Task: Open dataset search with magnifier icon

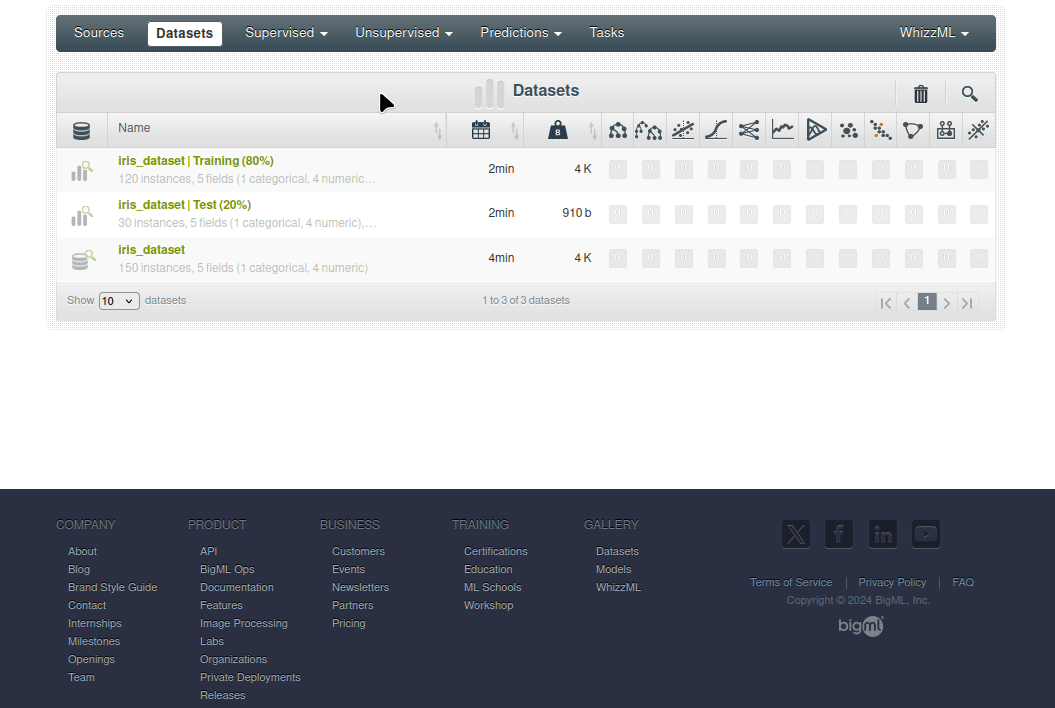Action: point(969,94)
